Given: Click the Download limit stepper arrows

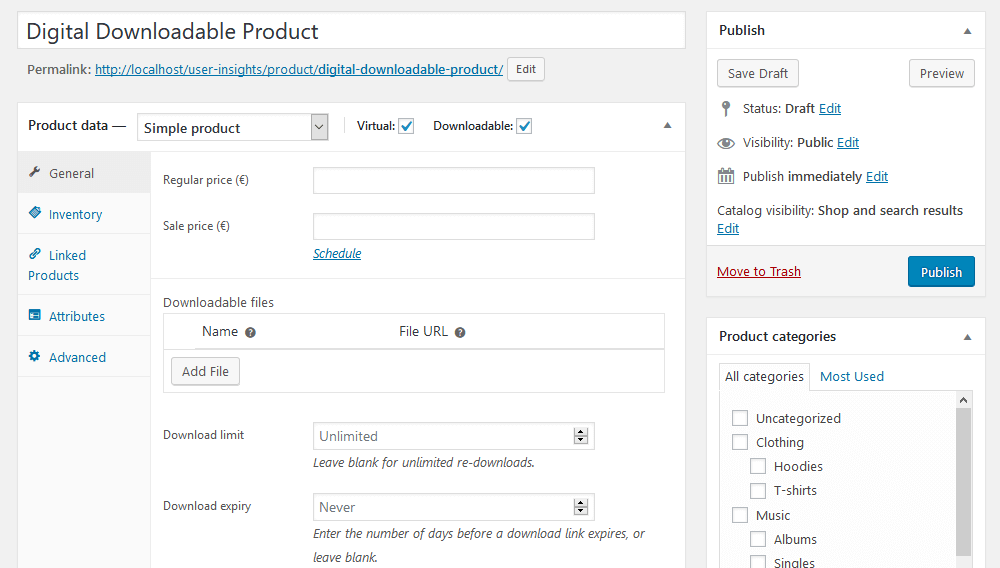Looking at the screenshot, I should [580, 436].
